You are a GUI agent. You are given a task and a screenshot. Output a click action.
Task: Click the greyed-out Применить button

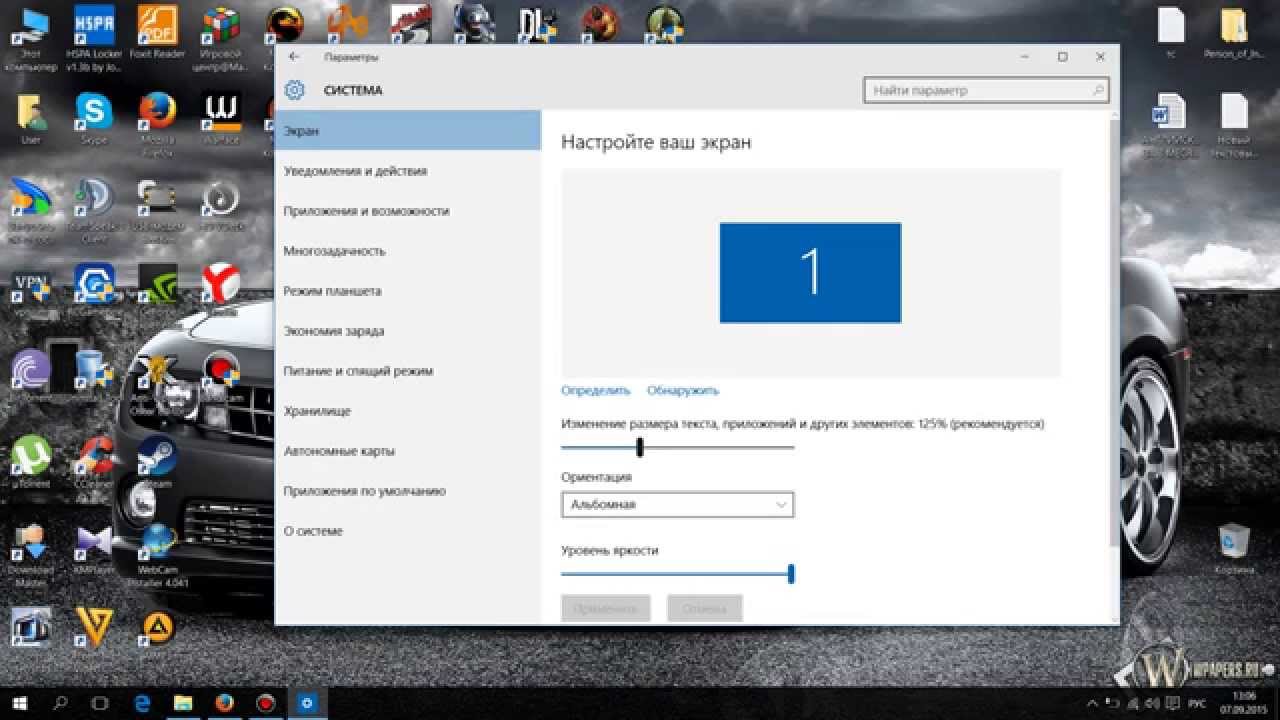(606, 608)
